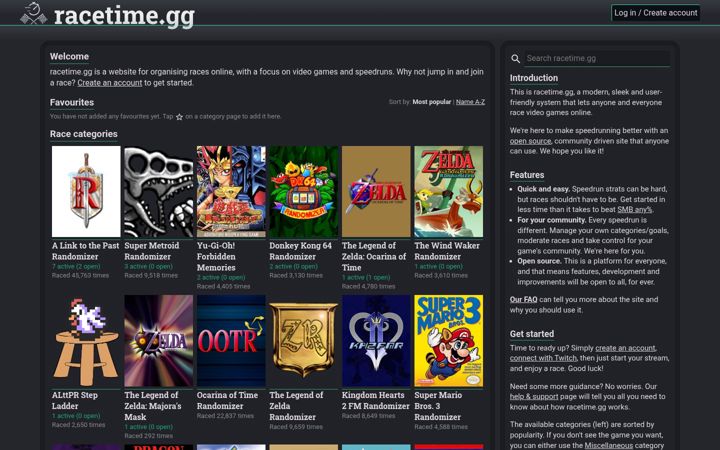Open the ZR gold shield cover image
The width and height of the screenshot is (720, 450).
coord(304,341)
